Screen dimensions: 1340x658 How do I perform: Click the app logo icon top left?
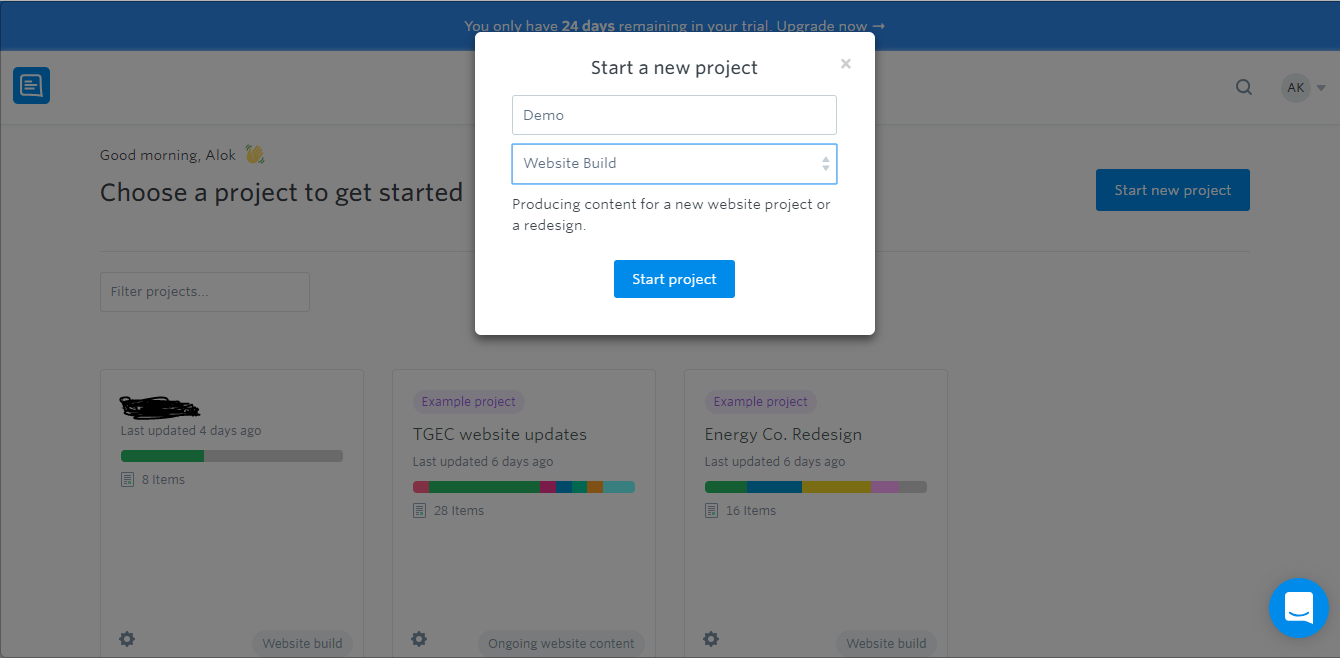(x=31, y=85)
